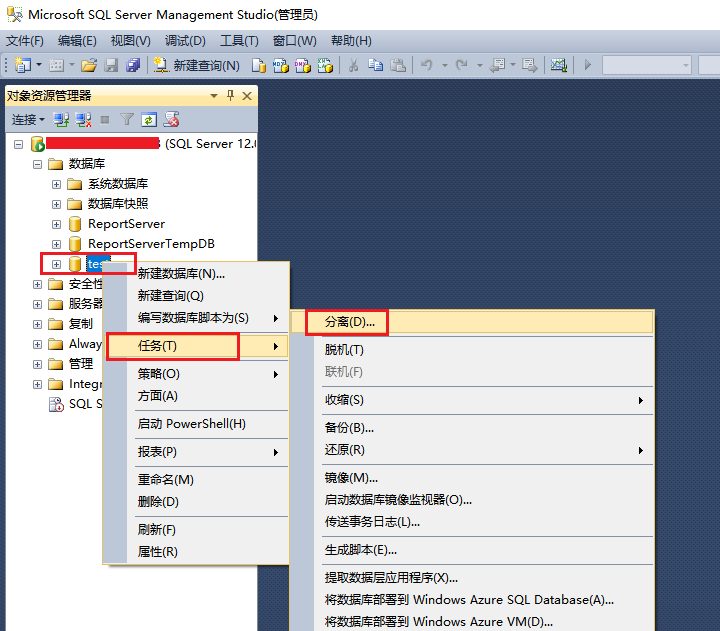Select the ReportServerTempDB database
Viewport: 720px width, 631px height.
tap(150, 244)
